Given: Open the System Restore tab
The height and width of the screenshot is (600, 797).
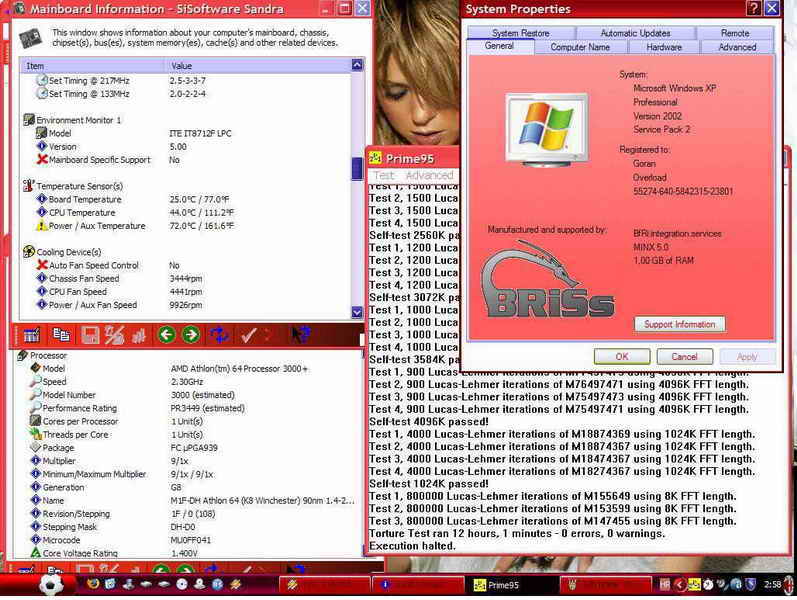Looking at the screenshot, I should 520,33.
